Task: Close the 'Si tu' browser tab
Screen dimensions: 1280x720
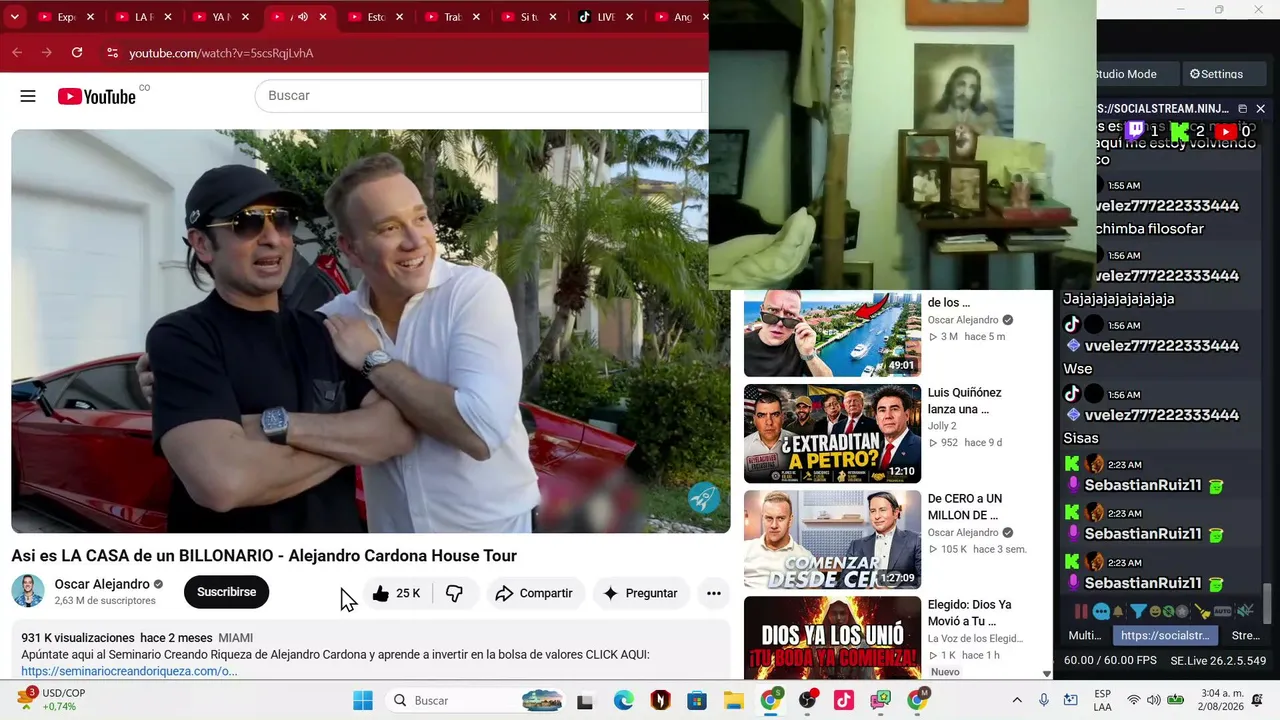Action: click(553, 17)
